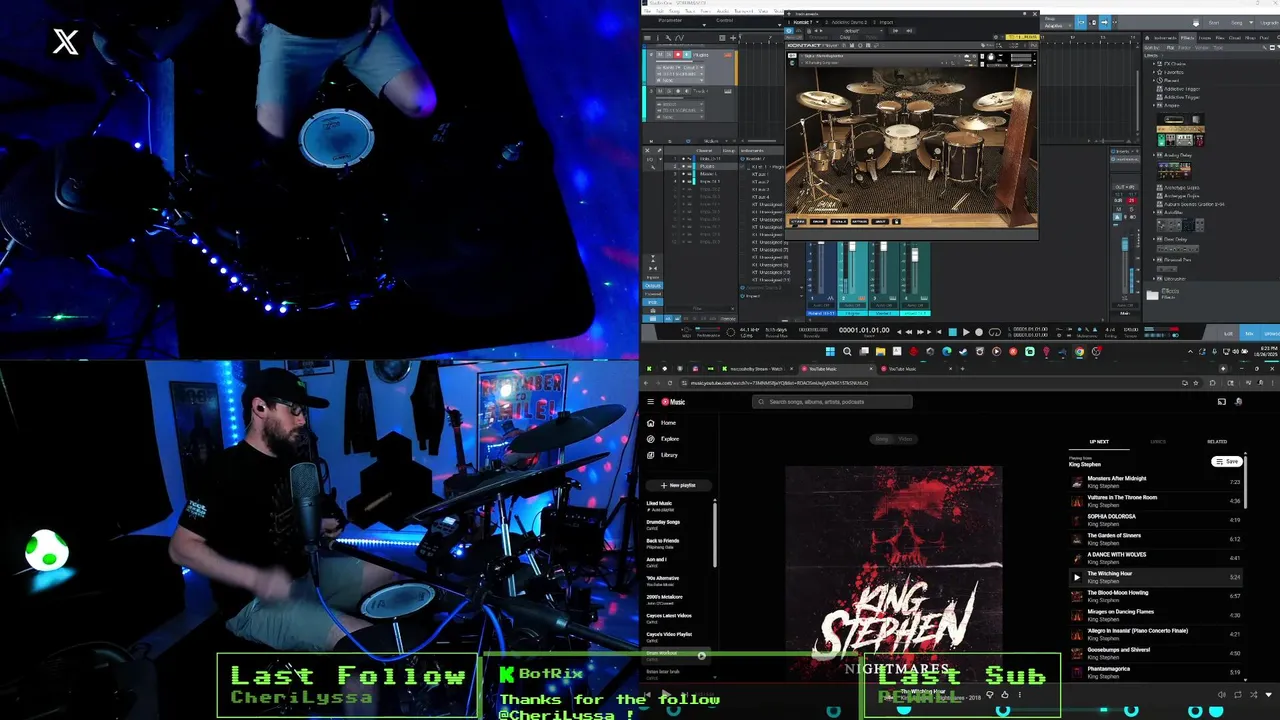Switch the player to Video mode
Screen dimensions: 1280x720
[x=906, y=439]
